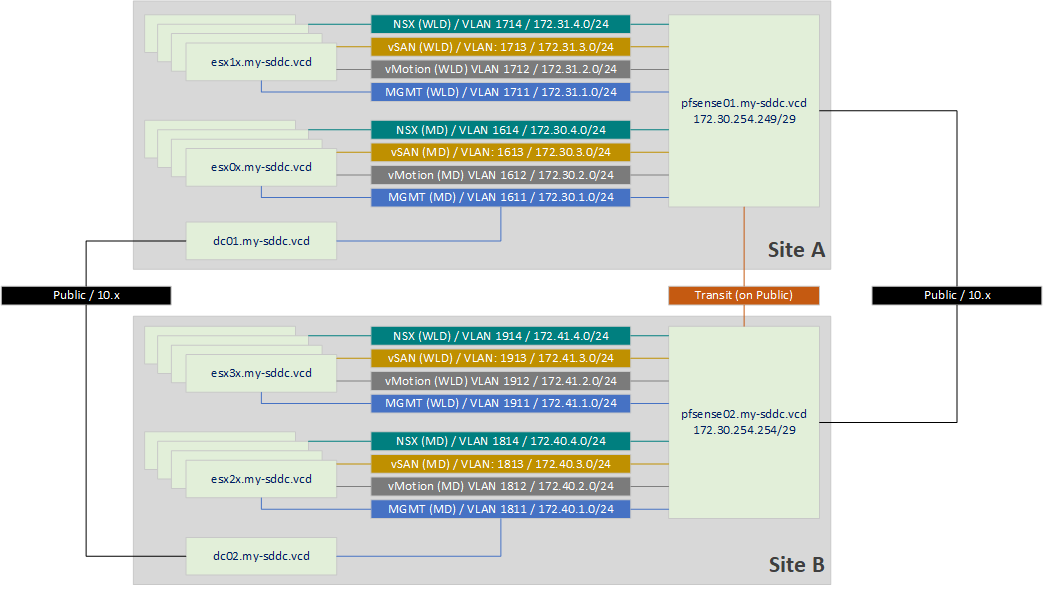Select the dc02.my-sddc.vcd node

(260, 556)
